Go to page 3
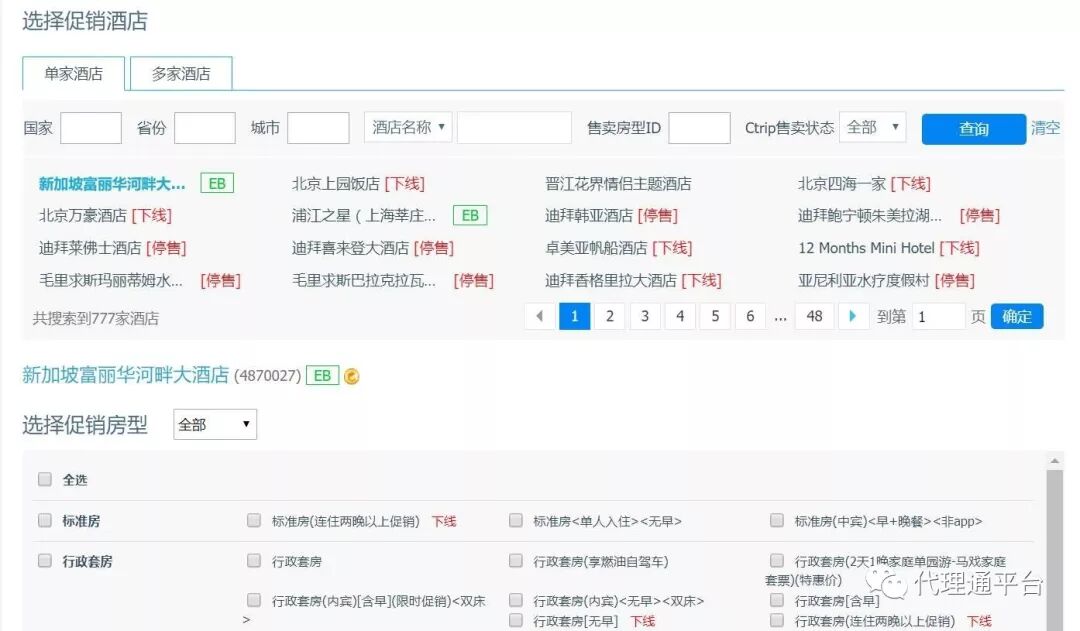 click(645, 316)
